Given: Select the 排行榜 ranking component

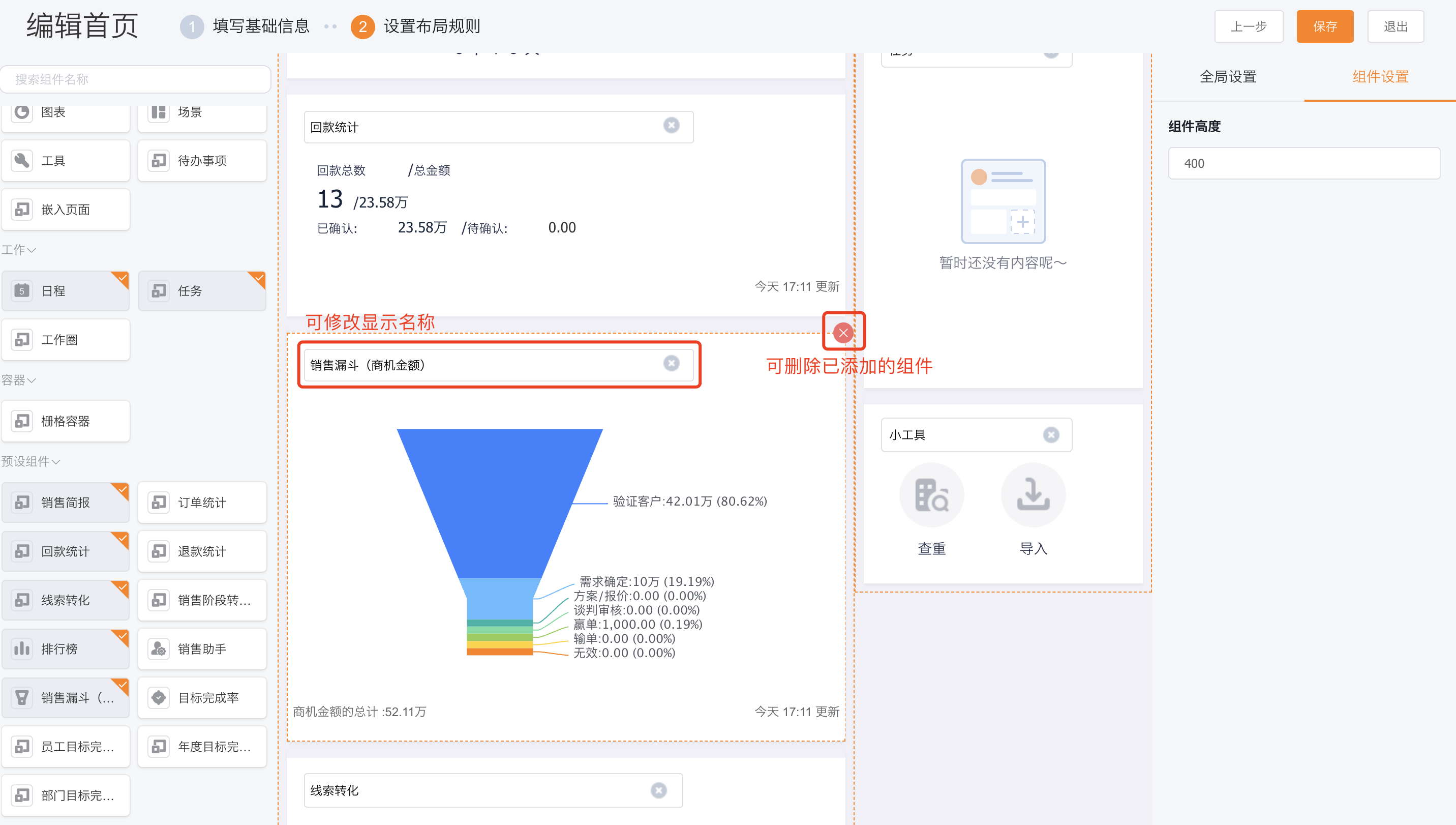Looking at the screenshot, I should pyautogui.click(x=66, y=649).
